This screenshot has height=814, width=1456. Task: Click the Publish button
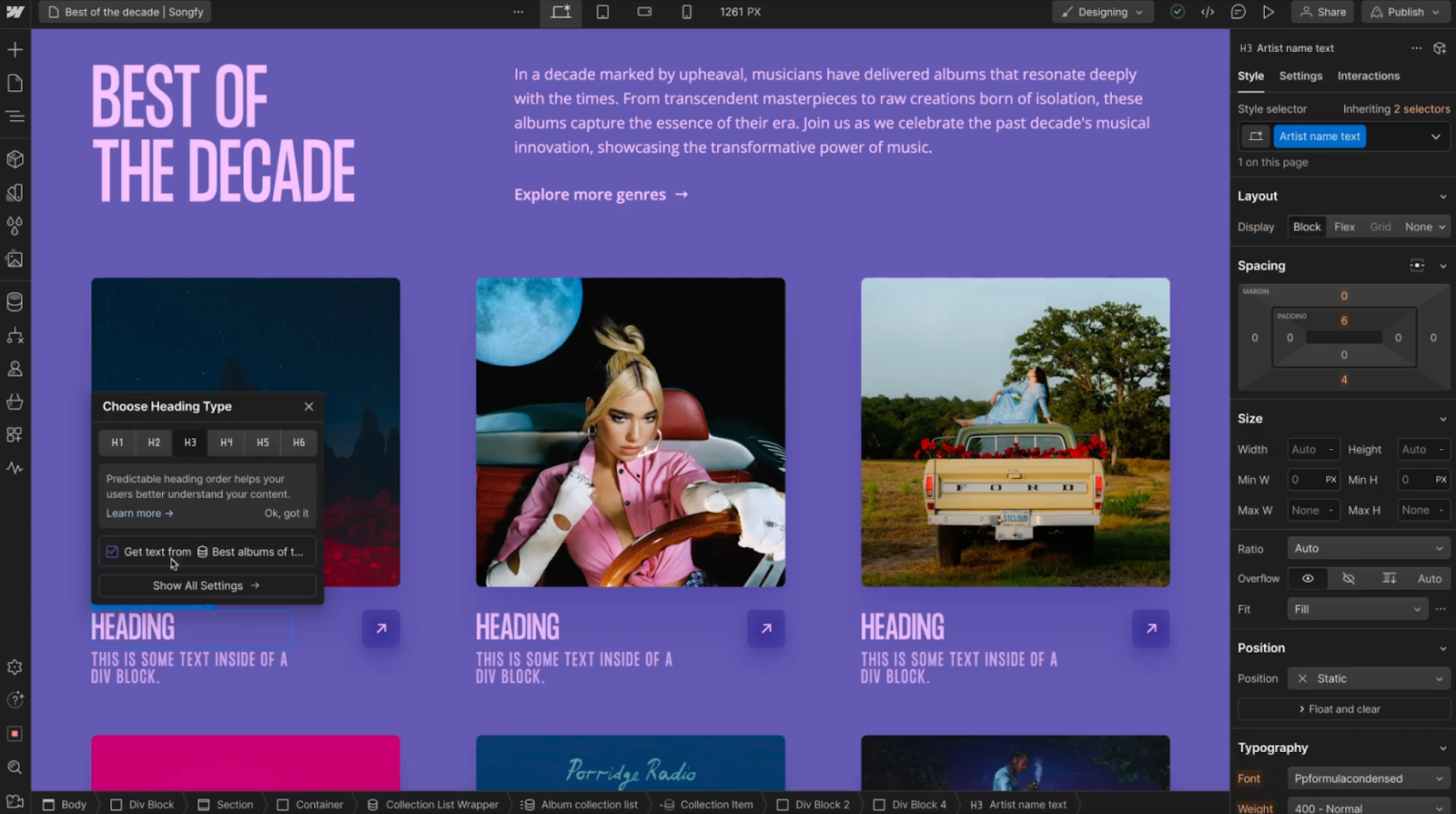click(1406, 12)
